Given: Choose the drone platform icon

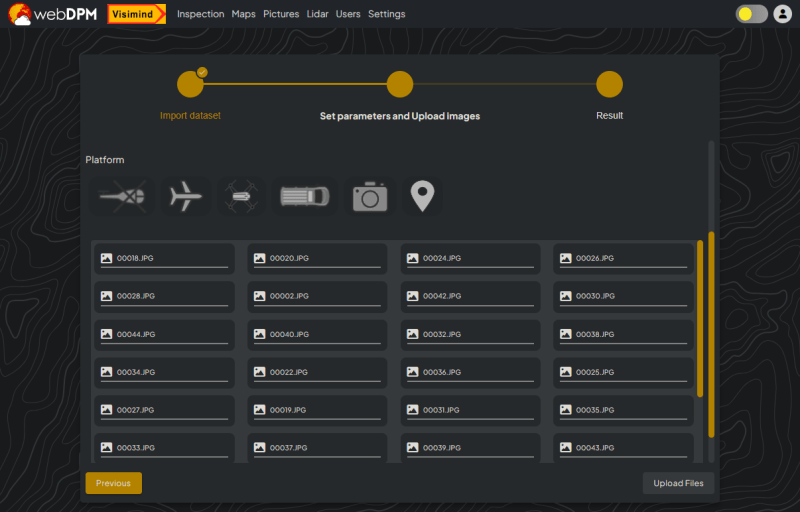Looking at the screenshot, I should 241,196.
